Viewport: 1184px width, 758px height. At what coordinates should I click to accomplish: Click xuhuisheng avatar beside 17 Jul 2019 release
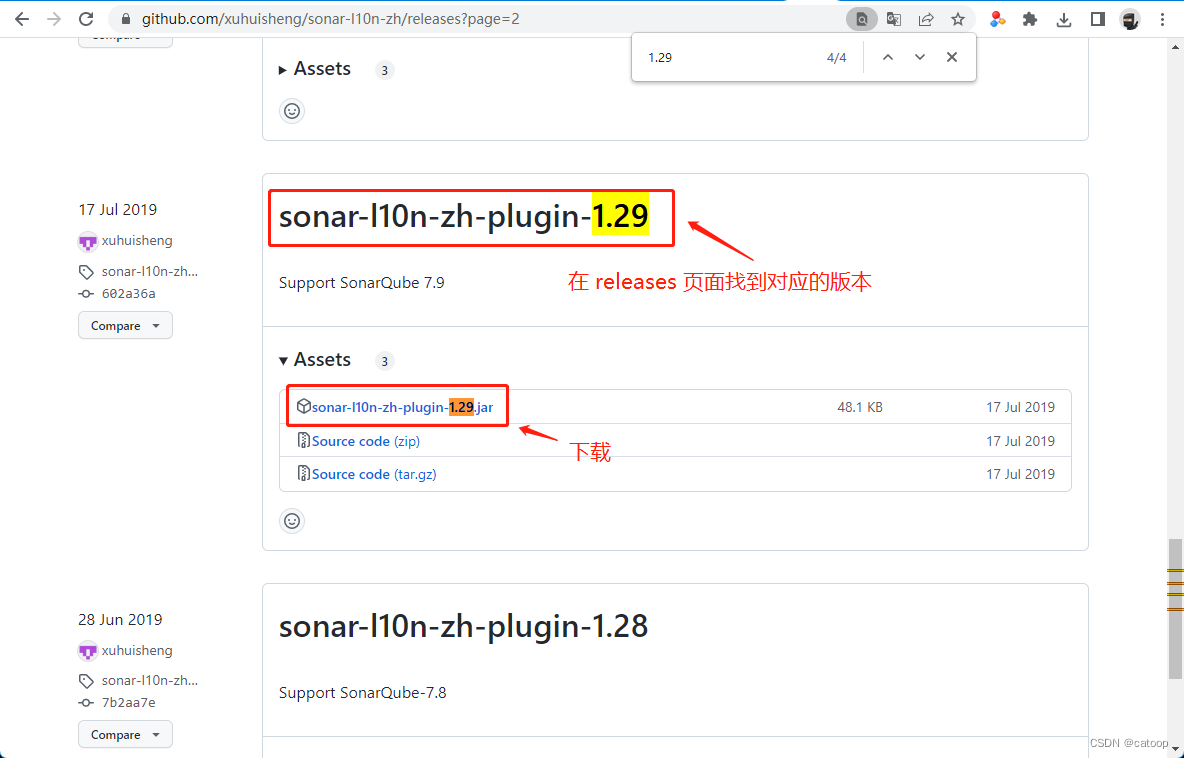(x=88, y=242)
